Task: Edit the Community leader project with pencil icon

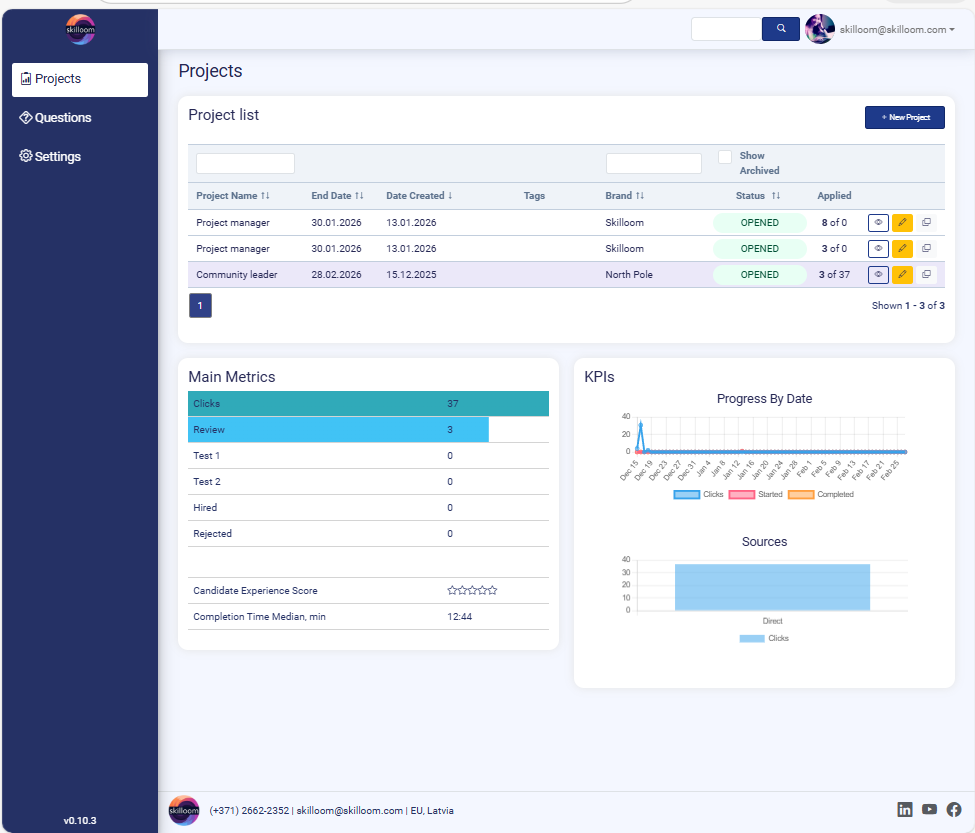Action: pos(902,274)
